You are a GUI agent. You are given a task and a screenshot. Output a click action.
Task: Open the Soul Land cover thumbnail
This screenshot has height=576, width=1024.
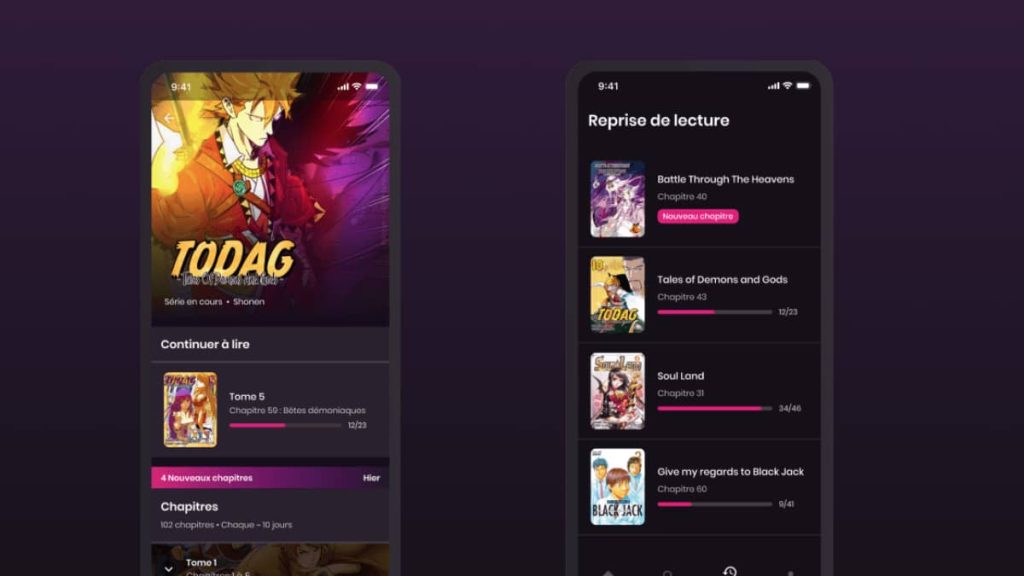click(x=617, y=391)
